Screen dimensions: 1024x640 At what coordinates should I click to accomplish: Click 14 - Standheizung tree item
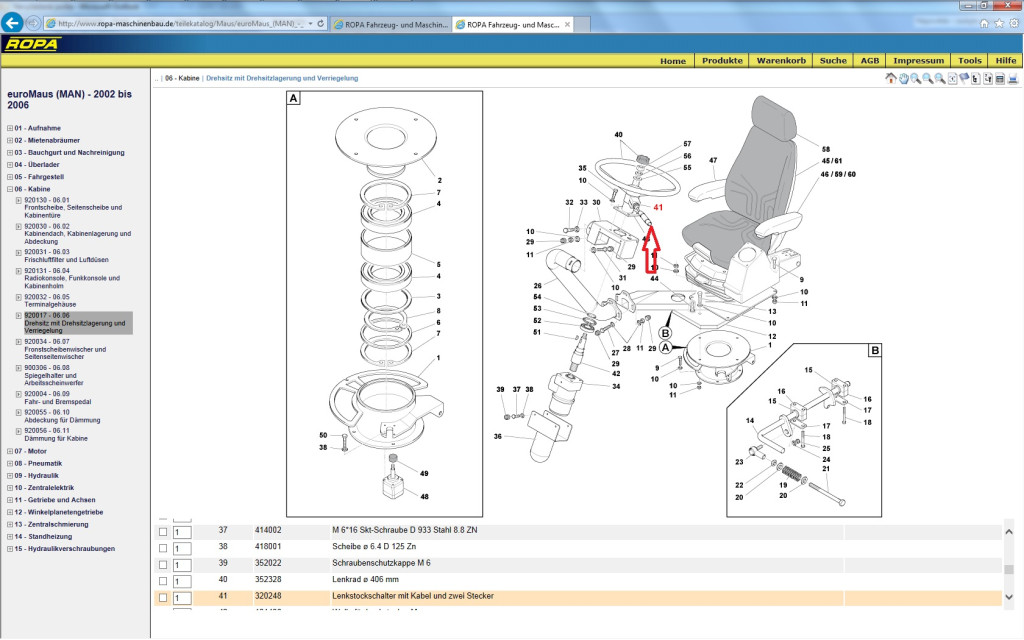(43, 537)
